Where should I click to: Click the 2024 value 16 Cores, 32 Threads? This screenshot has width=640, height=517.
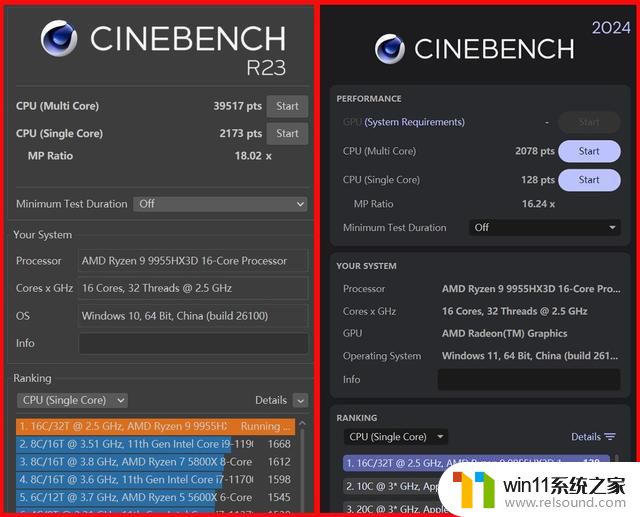click(x=514, y=311)
